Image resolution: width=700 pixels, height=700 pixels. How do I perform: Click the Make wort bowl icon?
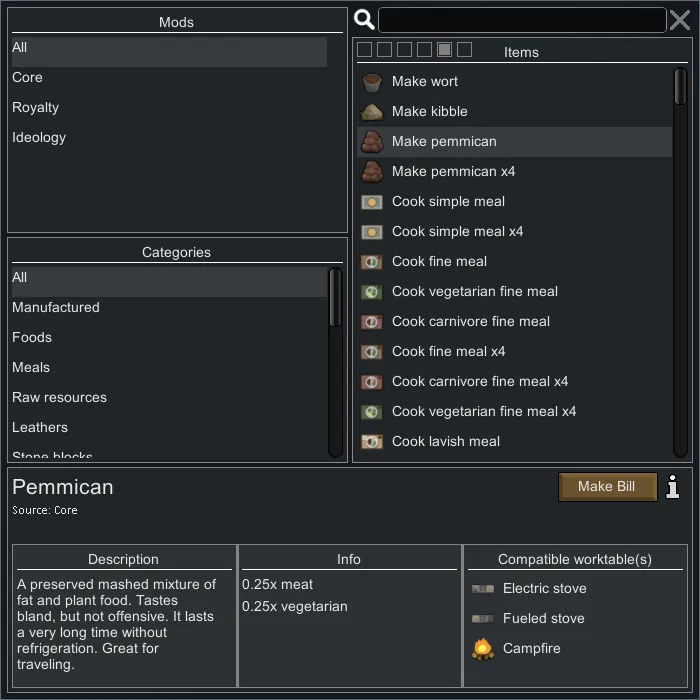pyautogui.click(x=372, y=82)
